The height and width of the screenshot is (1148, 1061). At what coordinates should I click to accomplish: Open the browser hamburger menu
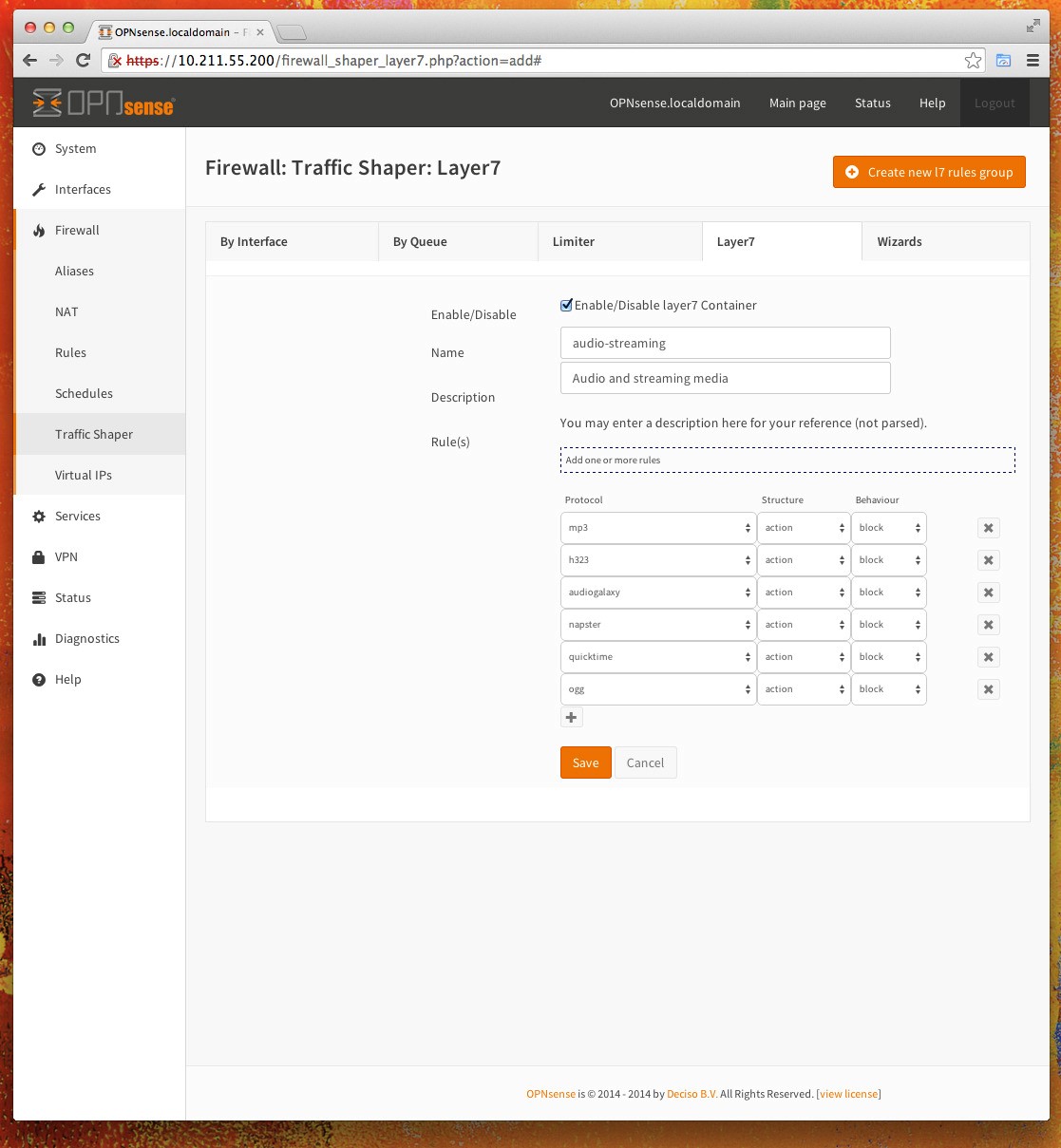(1033, 61)
